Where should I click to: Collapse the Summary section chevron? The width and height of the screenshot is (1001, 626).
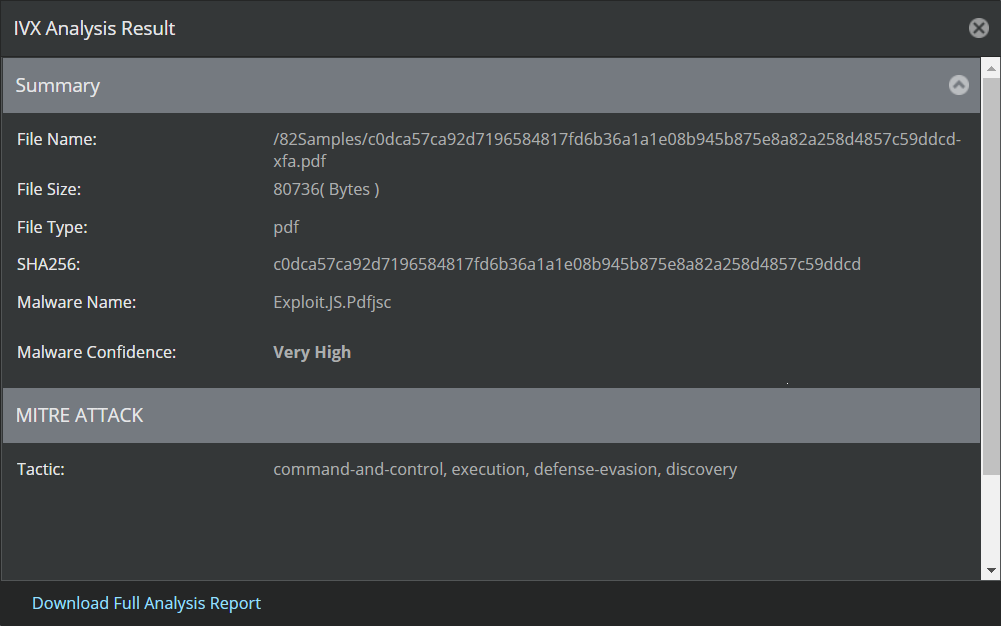958,85
